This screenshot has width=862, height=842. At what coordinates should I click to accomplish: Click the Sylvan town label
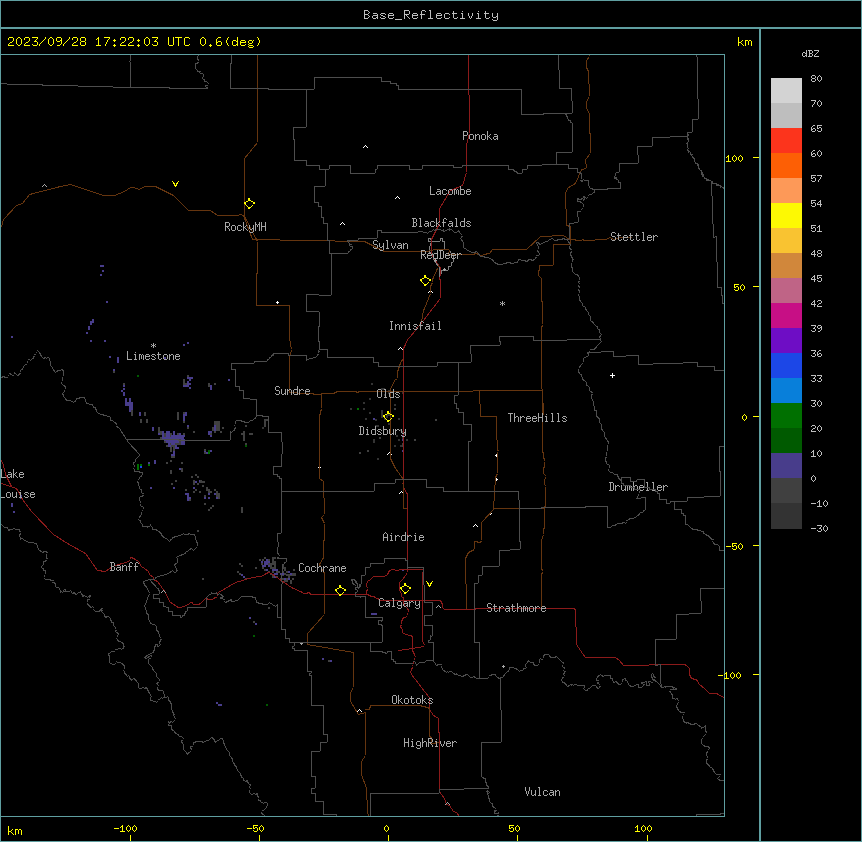(390, 245)
